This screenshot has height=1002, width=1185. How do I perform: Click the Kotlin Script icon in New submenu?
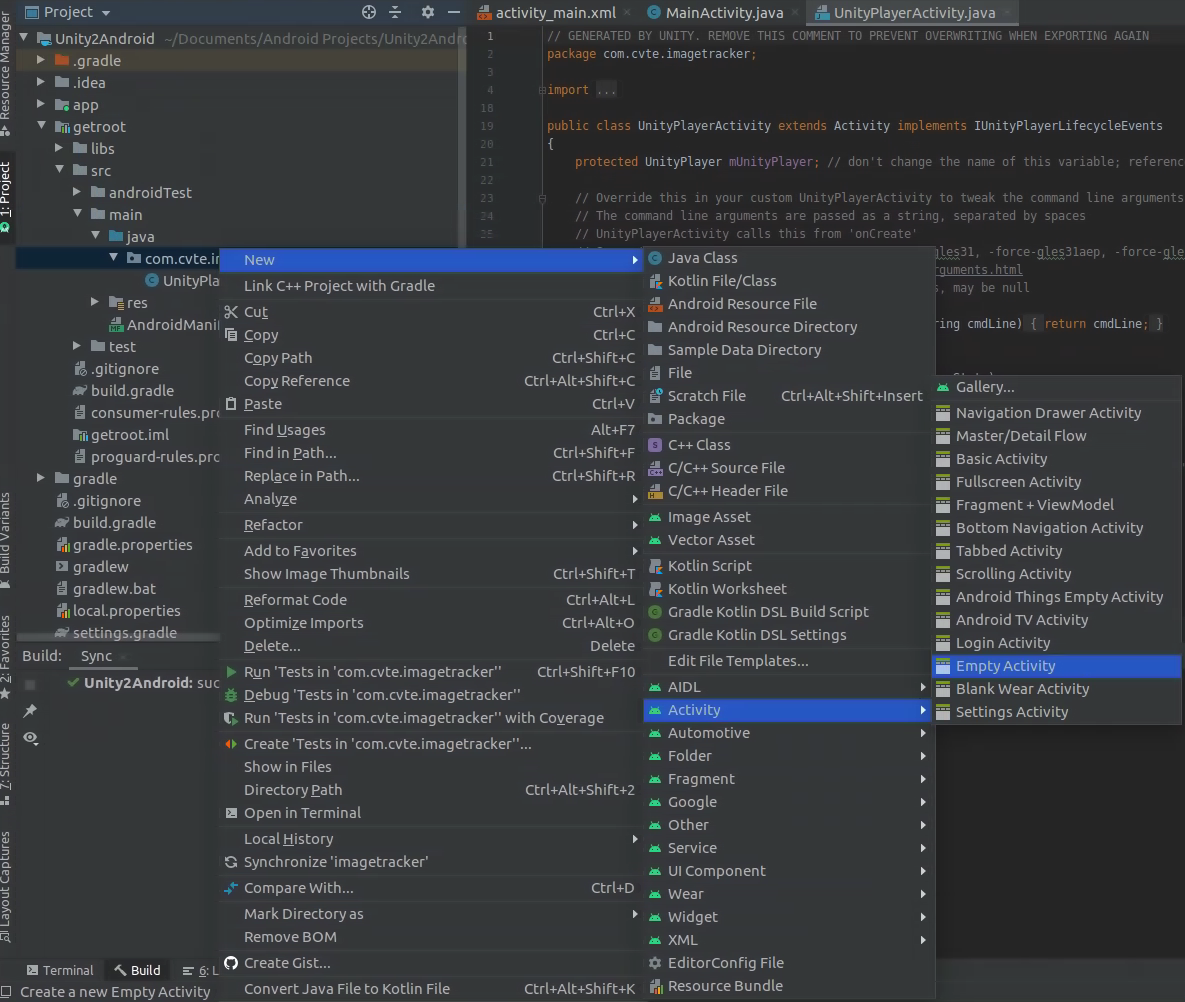click(x=655, y=566)
